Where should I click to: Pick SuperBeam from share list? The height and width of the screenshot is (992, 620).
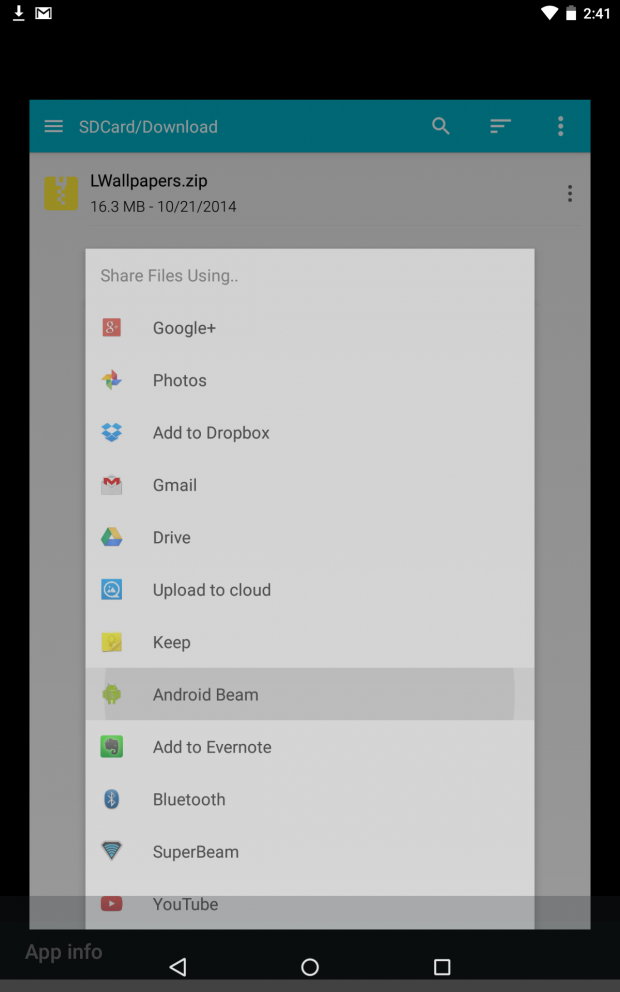point(310,852)
